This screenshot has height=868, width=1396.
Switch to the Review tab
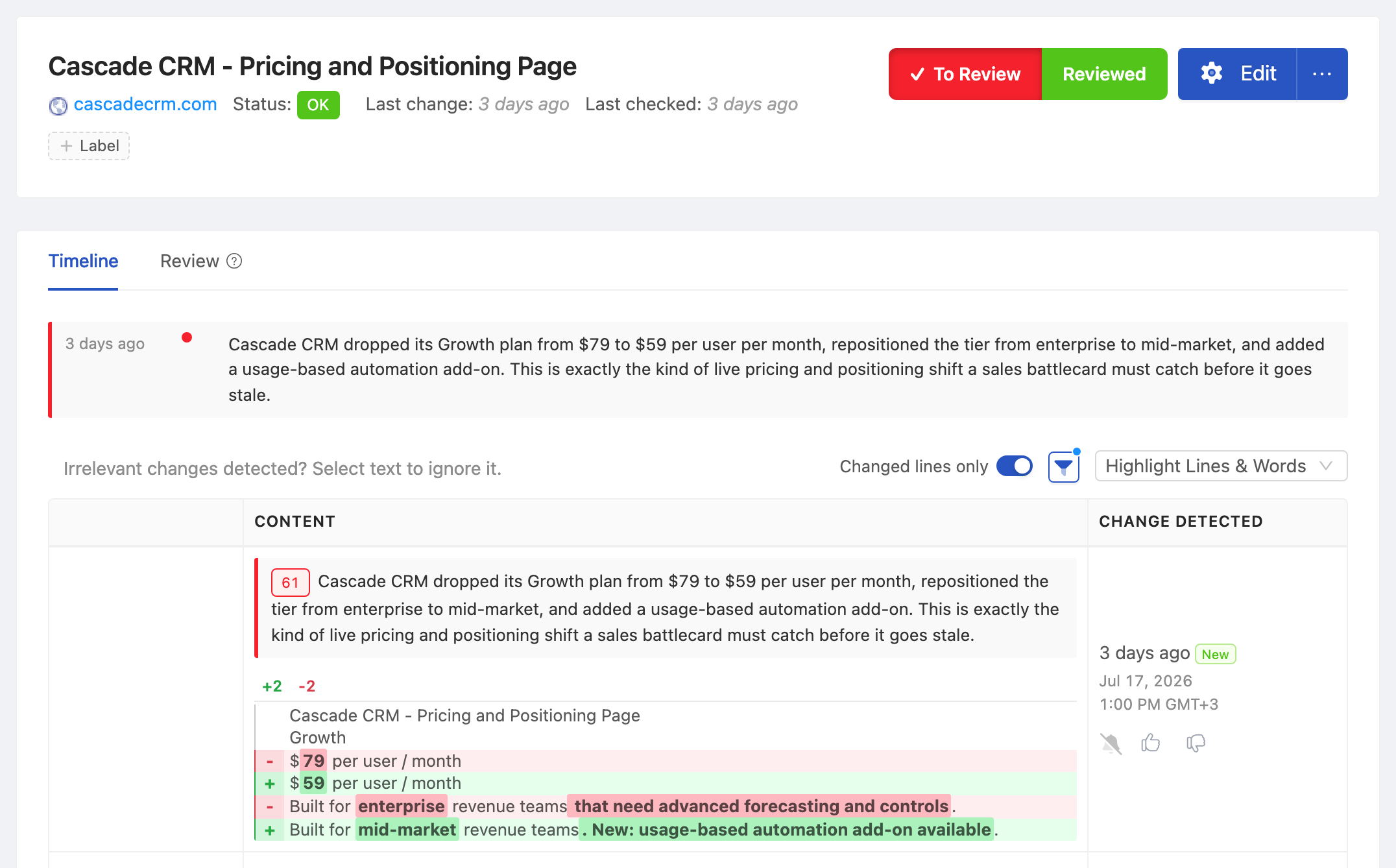(x=189, y=261)
